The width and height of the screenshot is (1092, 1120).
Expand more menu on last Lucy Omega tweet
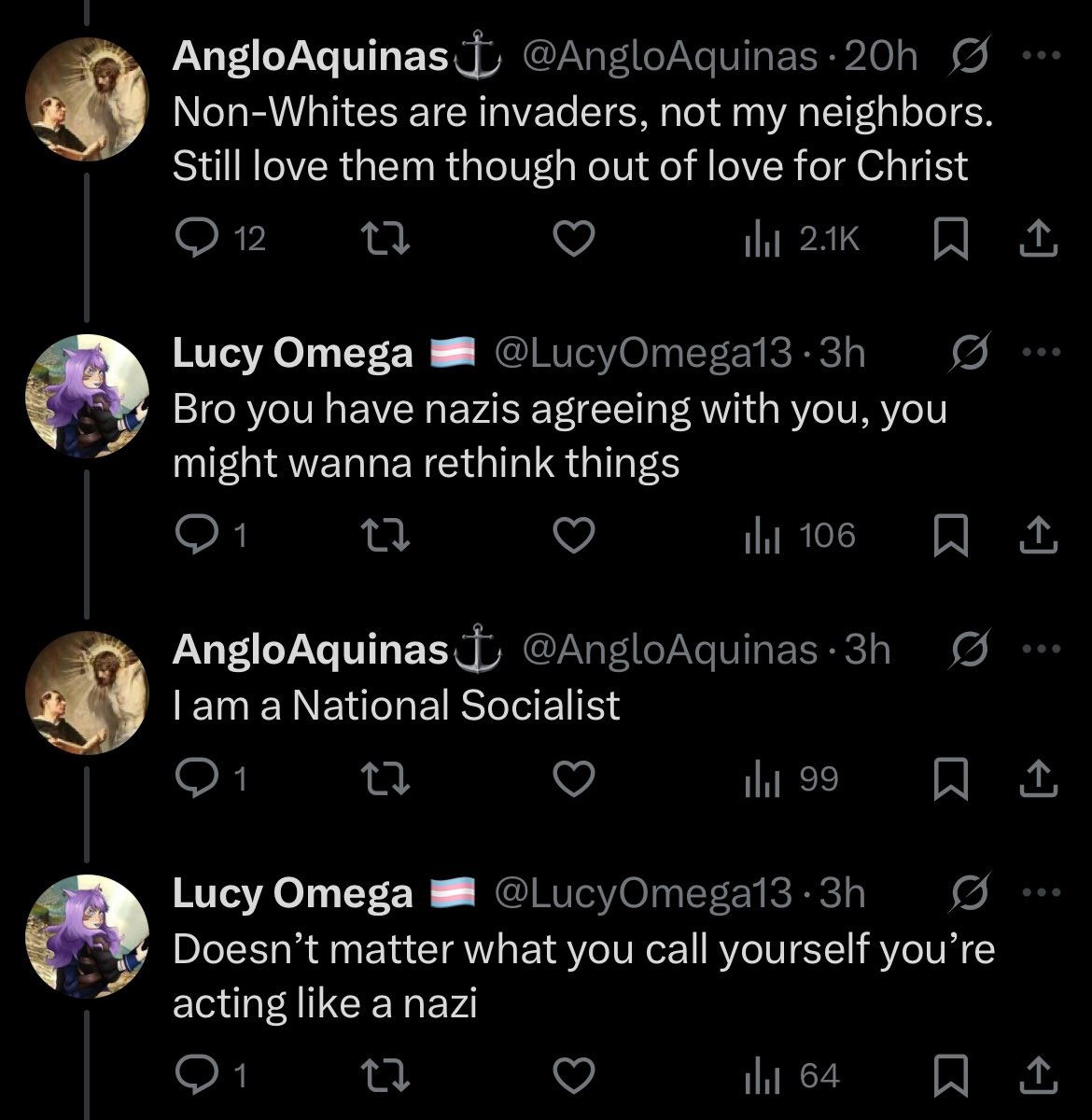1042,893
